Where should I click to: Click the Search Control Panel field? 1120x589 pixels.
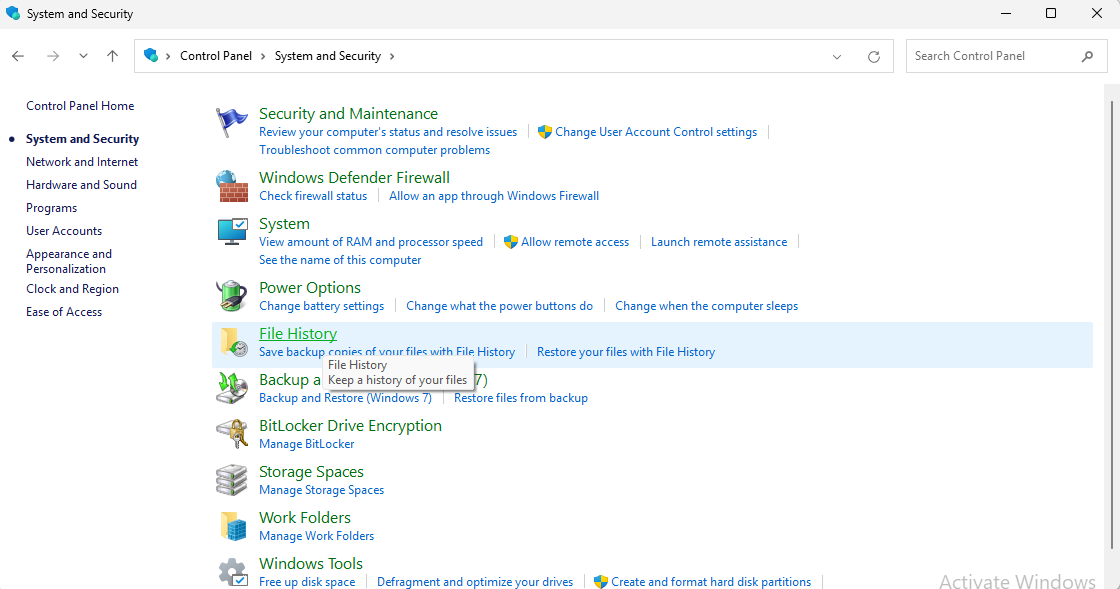[993, 56]
